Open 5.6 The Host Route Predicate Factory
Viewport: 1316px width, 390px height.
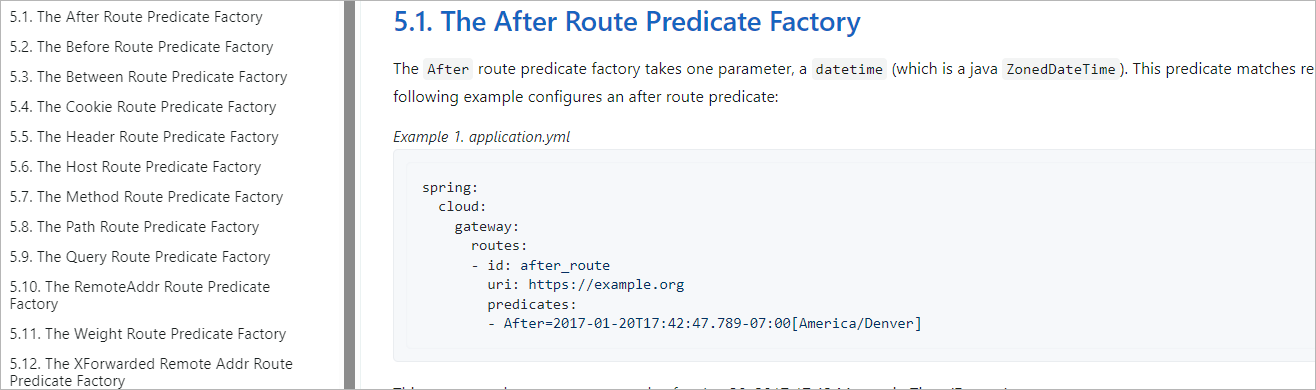(135, 167)
